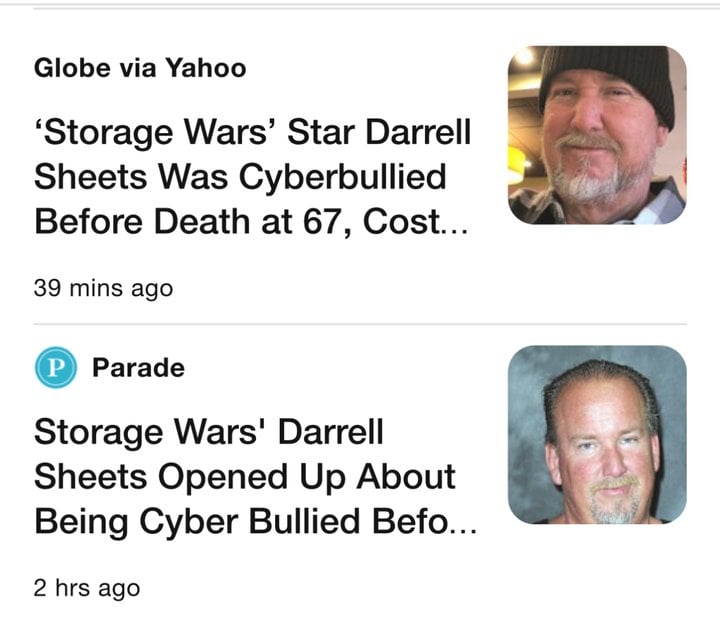Click the "39 mins ago" timestamp
This screenshot has width=720, height=640.
(103, 288)
